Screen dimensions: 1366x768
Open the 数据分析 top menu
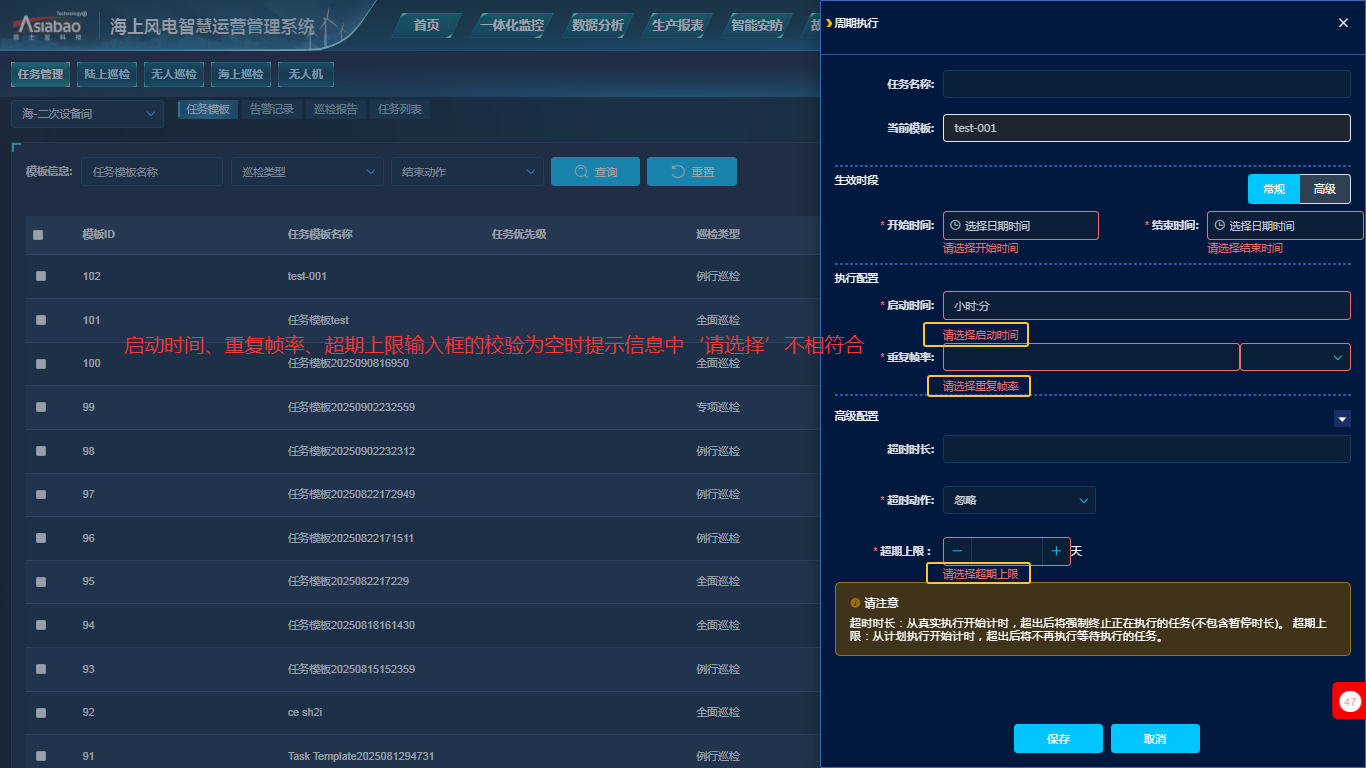click(x=597, y=26)
